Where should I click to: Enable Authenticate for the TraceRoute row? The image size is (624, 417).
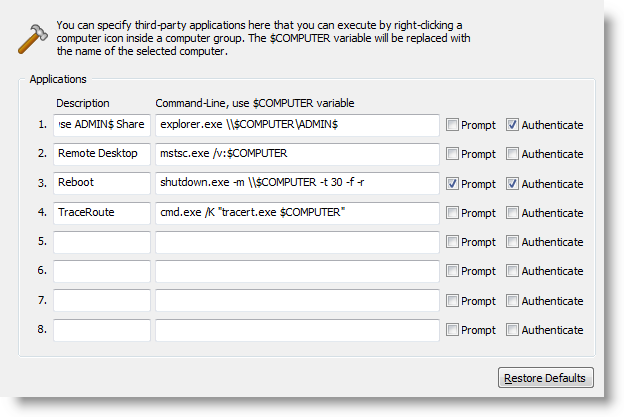coord(512,212)
